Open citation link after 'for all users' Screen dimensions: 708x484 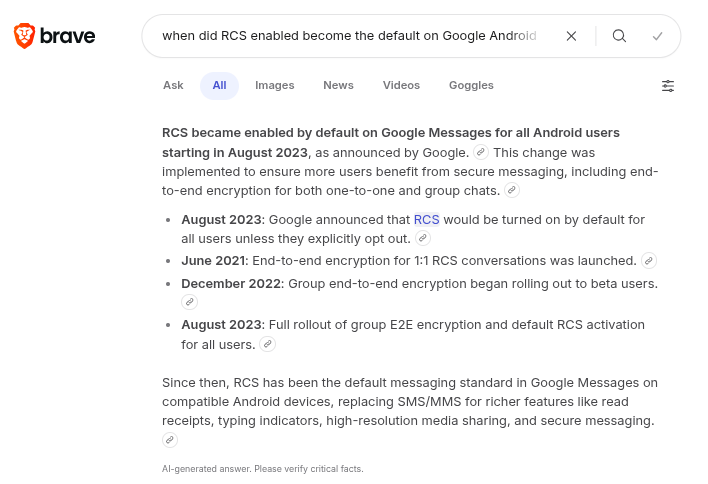pos(267,345)
